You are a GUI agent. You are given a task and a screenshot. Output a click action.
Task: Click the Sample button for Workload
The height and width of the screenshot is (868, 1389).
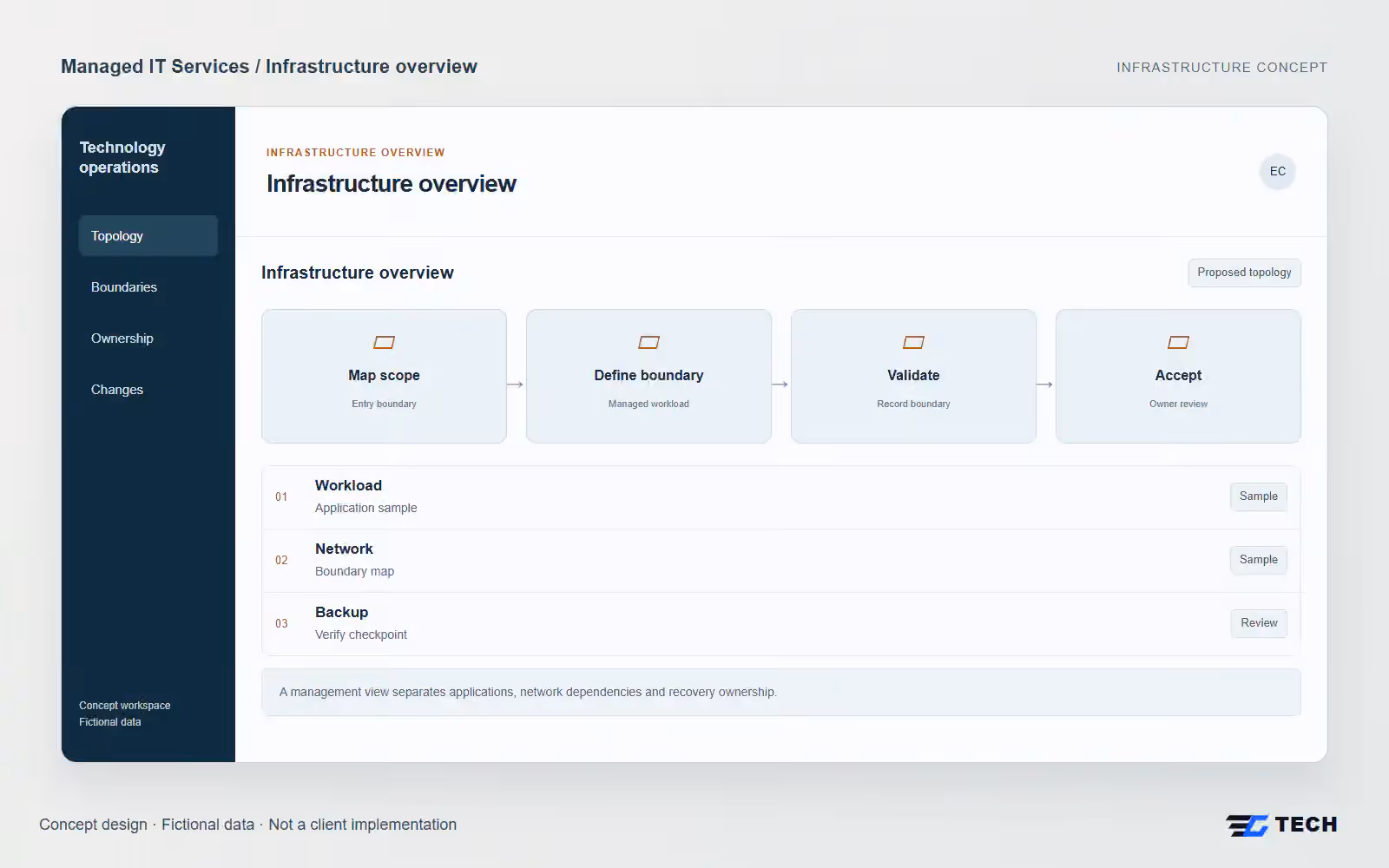(x=1258, y=496)
